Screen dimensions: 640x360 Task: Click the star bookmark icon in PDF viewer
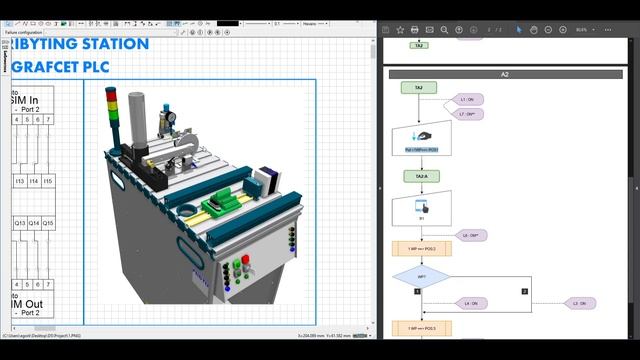coord(400,30)
